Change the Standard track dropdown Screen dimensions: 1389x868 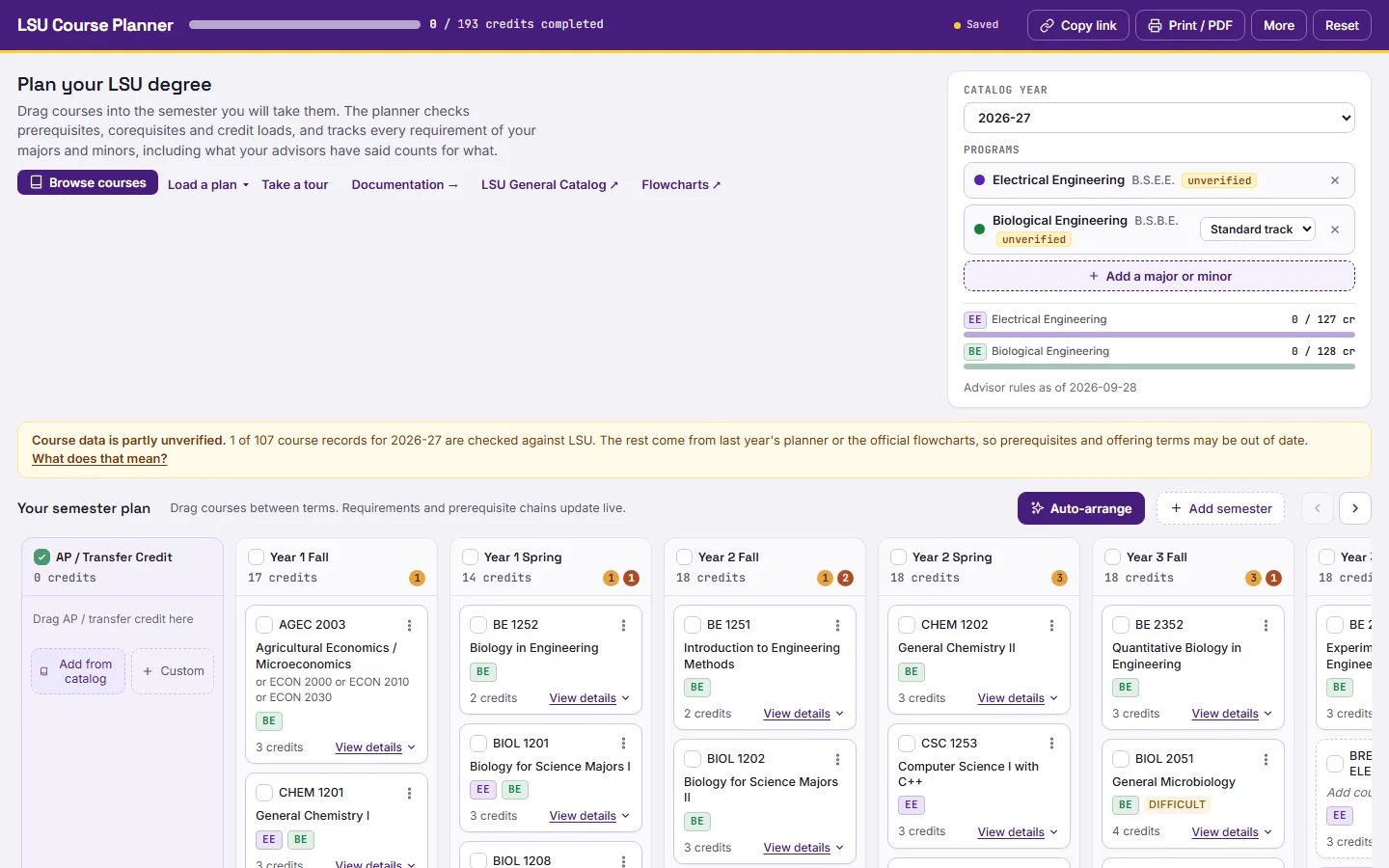[1258, 230]
